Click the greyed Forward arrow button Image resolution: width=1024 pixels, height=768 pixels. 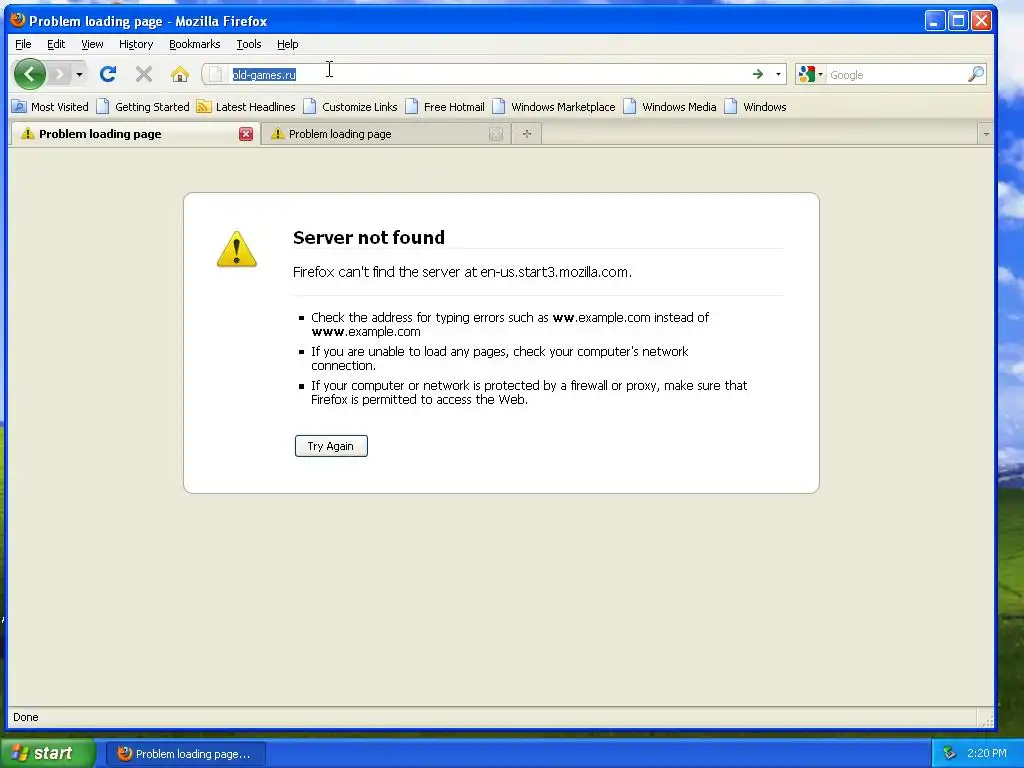(x=59, y=74)
